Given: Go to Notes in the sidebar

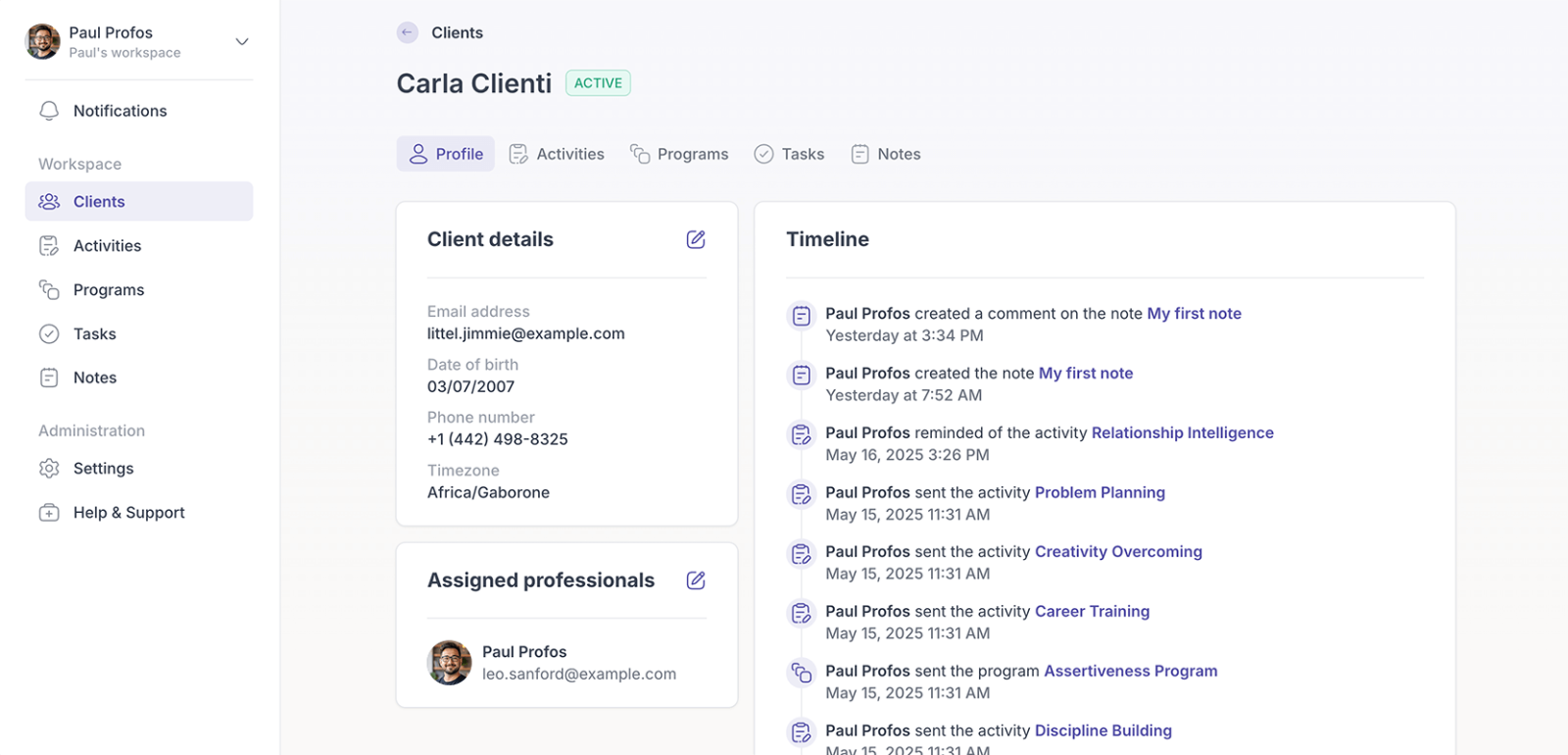Looking at the screenshot, I should (x=94, y=377).
